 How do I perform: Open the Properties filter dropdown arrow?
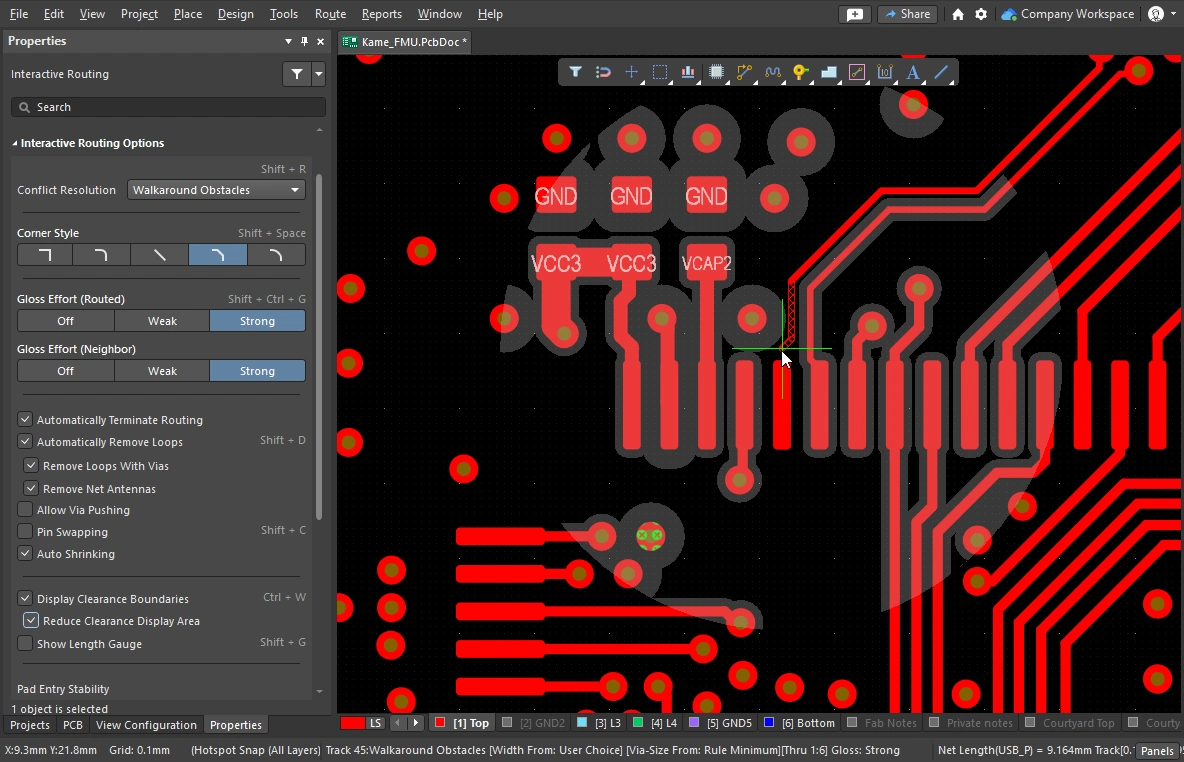(318, 74)
